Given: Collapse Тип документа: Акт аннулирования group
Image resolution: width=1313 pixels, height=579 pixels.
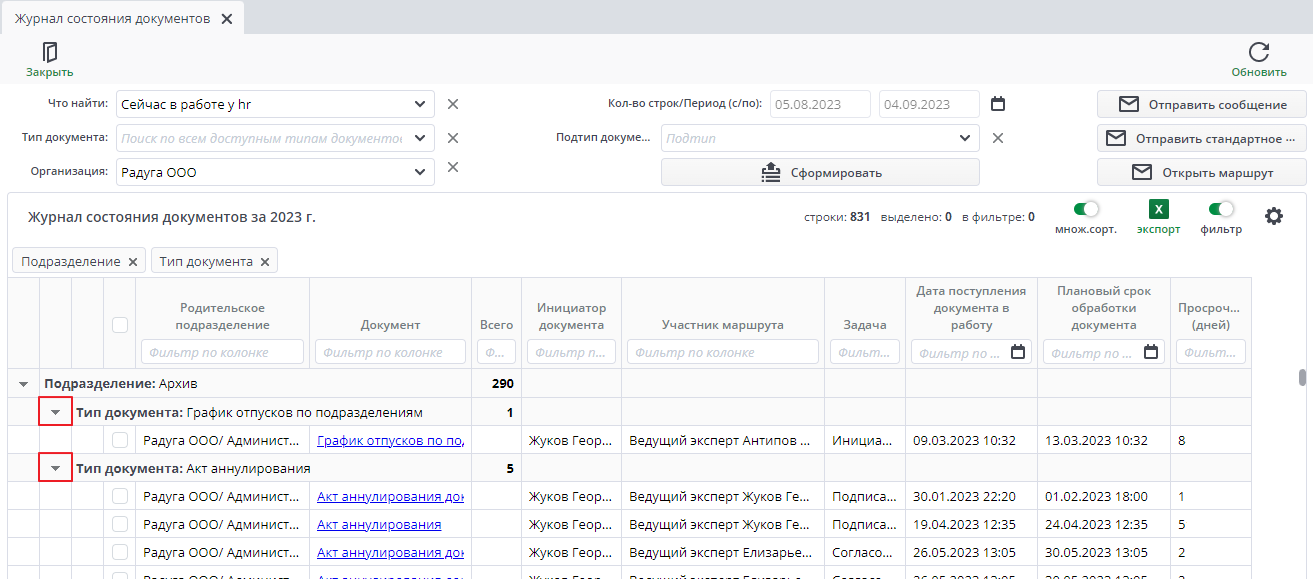Looking at the screenshot, I should (55, 468).
